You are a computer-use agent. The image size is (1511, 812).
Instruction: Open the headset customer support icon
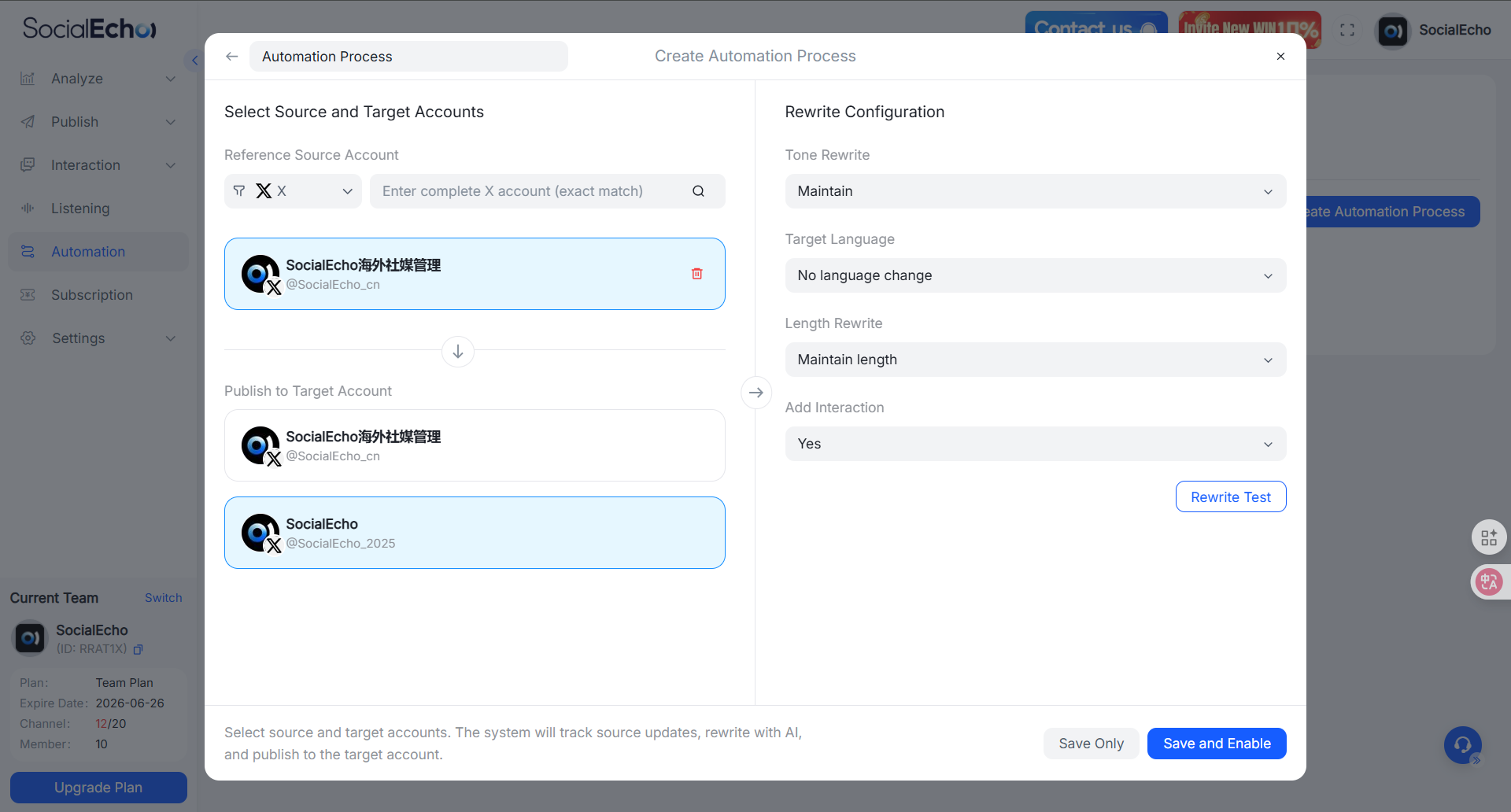(1462, 744)
